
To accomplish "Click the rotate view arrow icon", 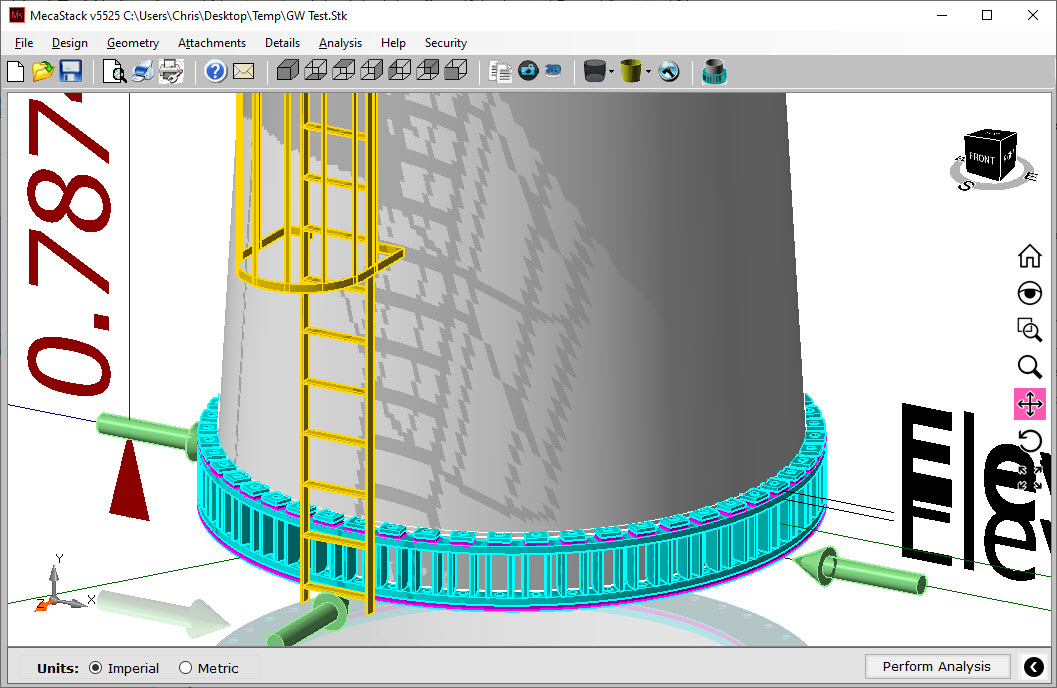I will pyautogui.click(x=1029, y=441).
